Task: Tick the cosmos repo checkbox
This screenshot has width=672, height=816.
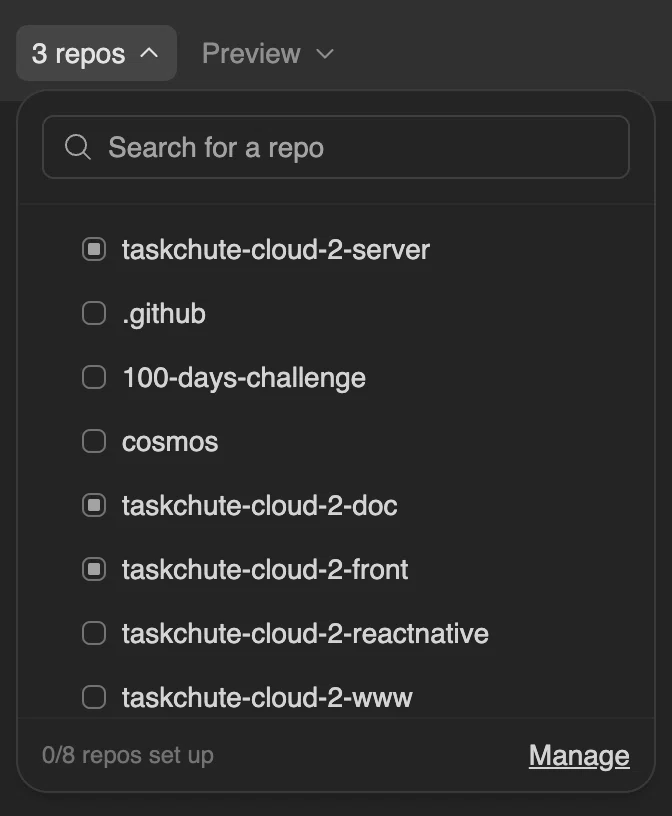Action: [x=94, y=441]
